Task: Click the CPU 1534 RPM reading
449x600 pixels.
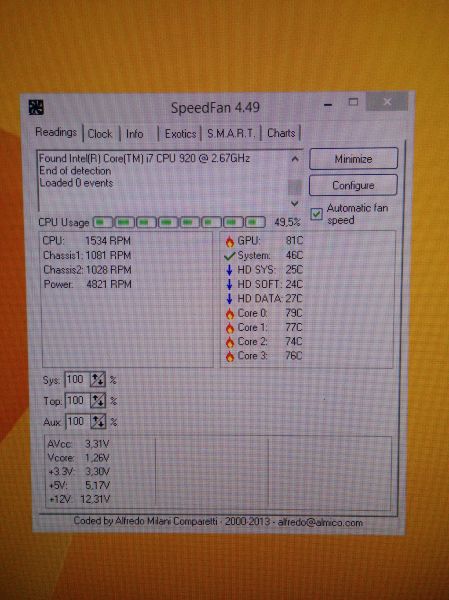Action: click(x=87, y=241)
